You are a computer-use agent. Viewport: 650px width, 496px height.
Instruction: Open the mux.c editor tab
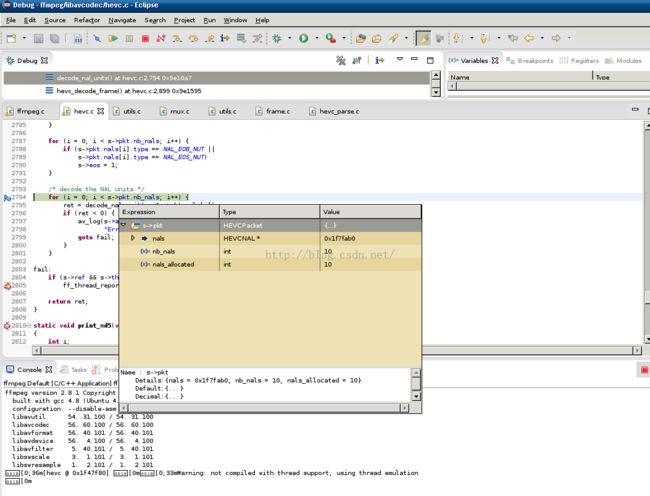coord(175,111)
